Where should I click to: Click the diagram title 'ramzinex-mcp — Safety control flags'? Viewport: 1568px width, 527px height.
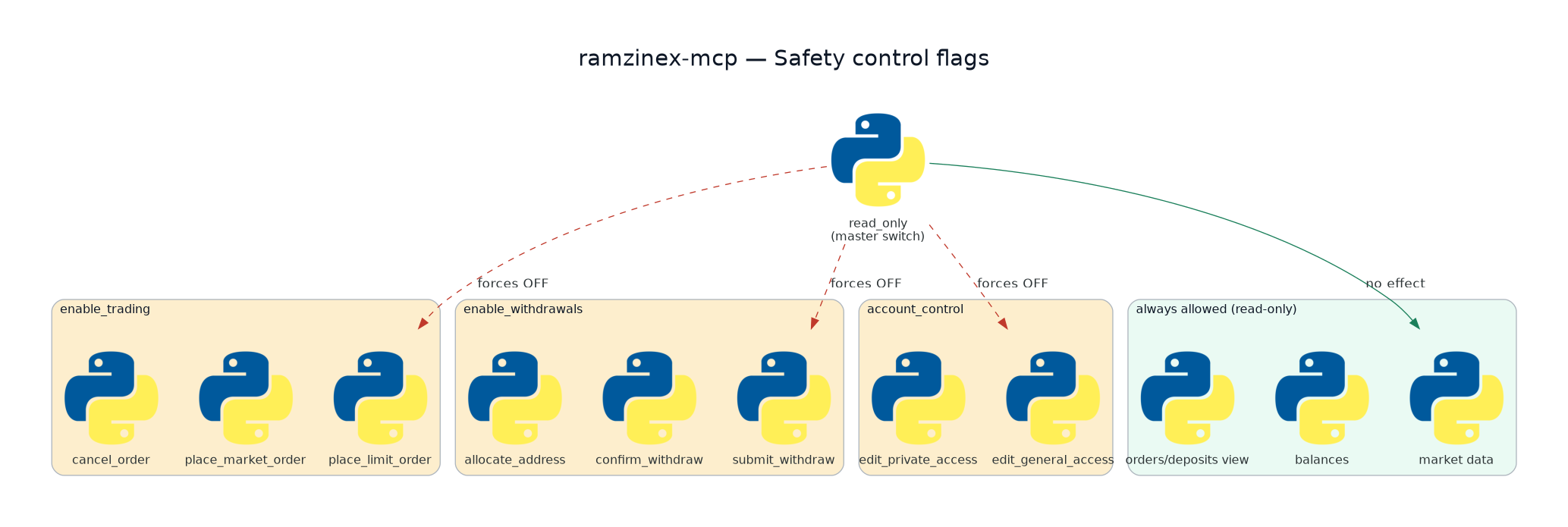pyautogui.click(x=784, y=58)
